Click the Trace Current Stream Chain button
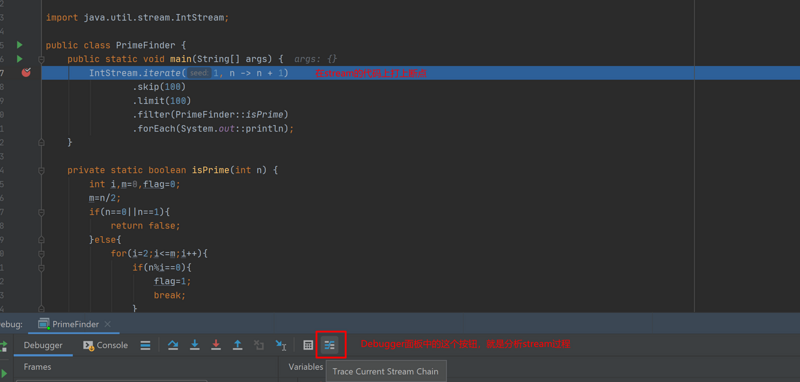Viewport: 800px width, 382px height. pyautogui.click(x=330, y=345)
